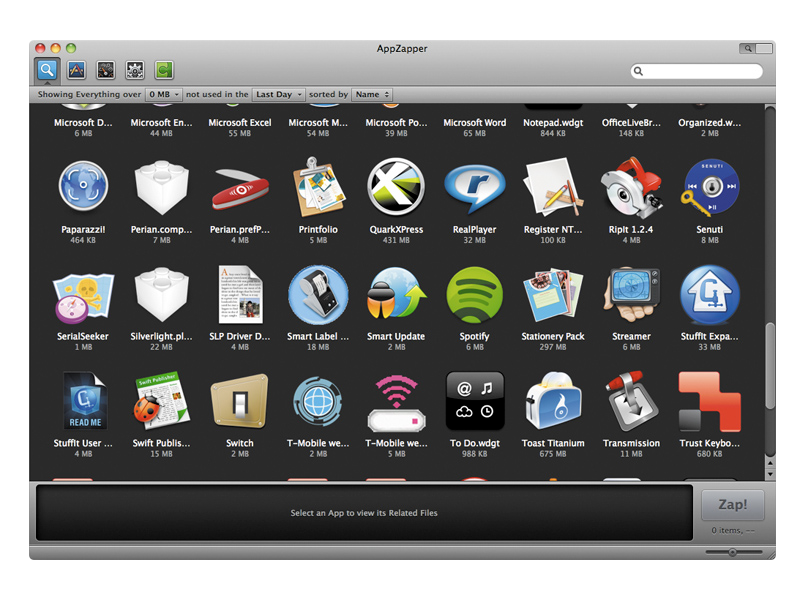Select the magnifier search view toolbar icon

tap(47, 70)
